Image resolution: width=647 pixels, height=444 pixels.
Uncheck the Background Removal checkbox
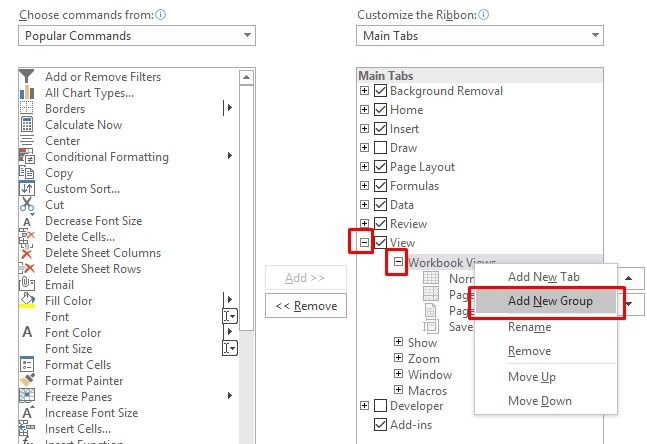point(380,91)
